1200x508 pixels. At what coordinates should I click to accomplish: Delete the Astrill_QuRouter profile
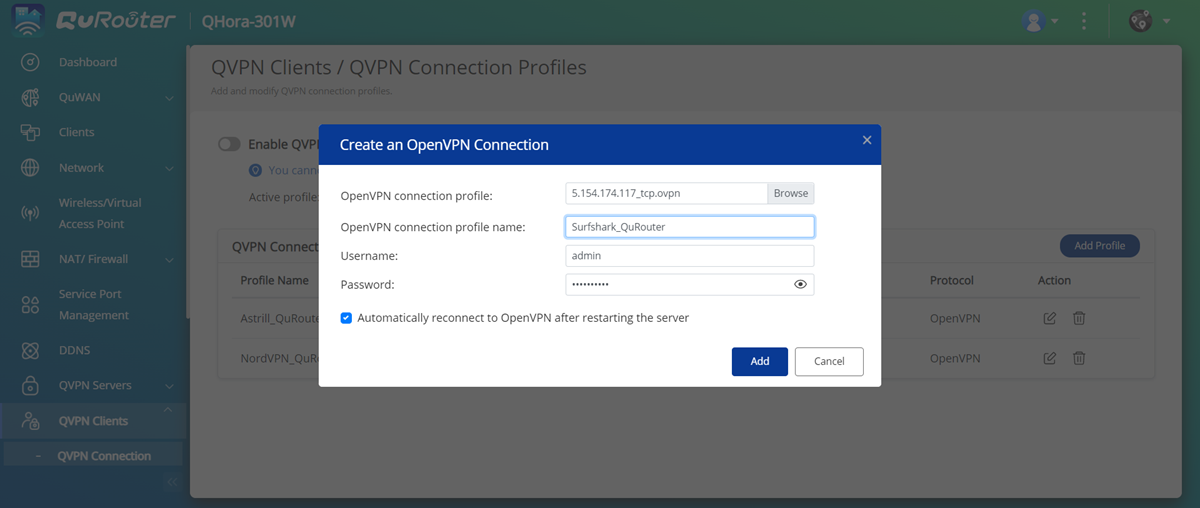pyautogui.click(x=1079, y=318)
